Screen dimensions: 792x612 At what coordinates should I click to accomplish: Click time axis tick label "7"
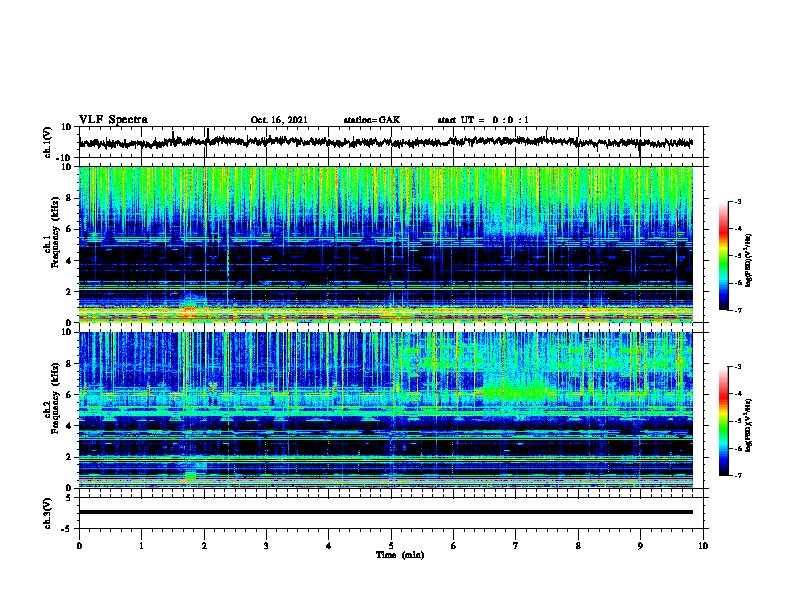point(516,546)
